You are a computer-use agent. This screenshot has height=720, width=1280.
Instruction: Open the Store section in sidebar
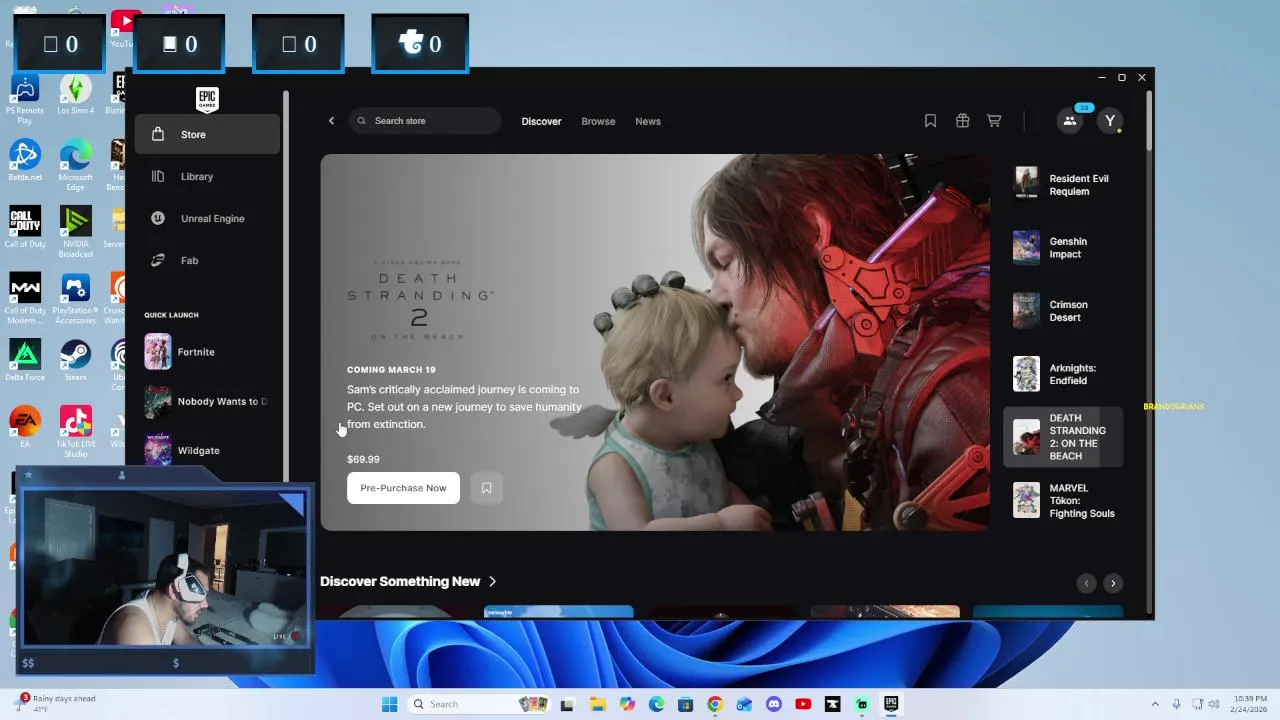pos(207,134)
